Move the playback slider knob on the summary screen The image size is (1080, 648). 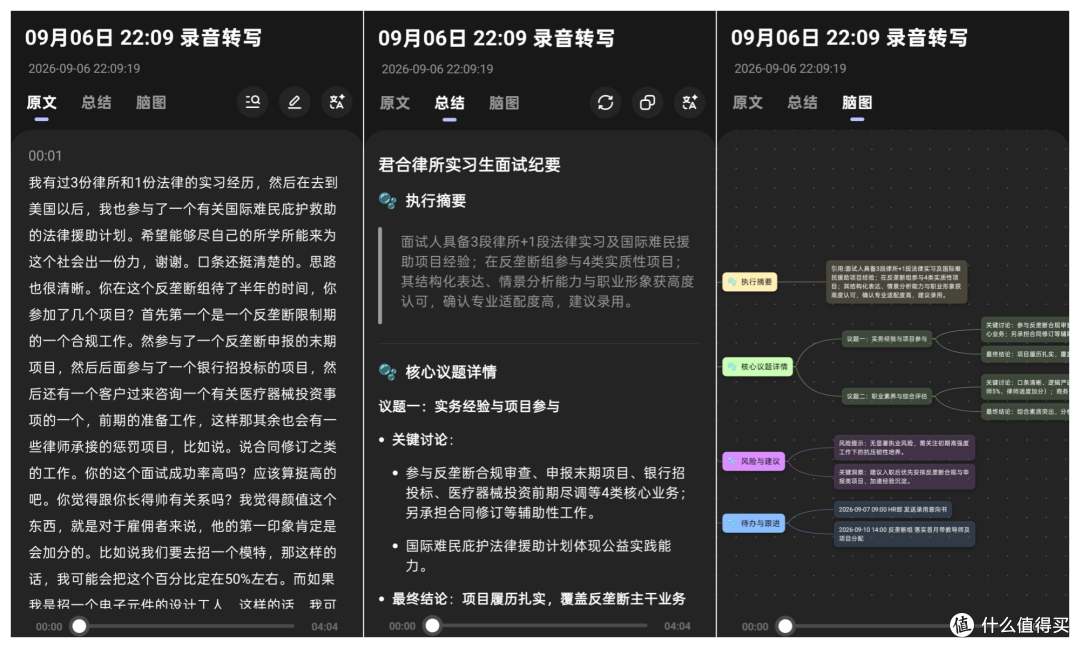tap(433, 625)
